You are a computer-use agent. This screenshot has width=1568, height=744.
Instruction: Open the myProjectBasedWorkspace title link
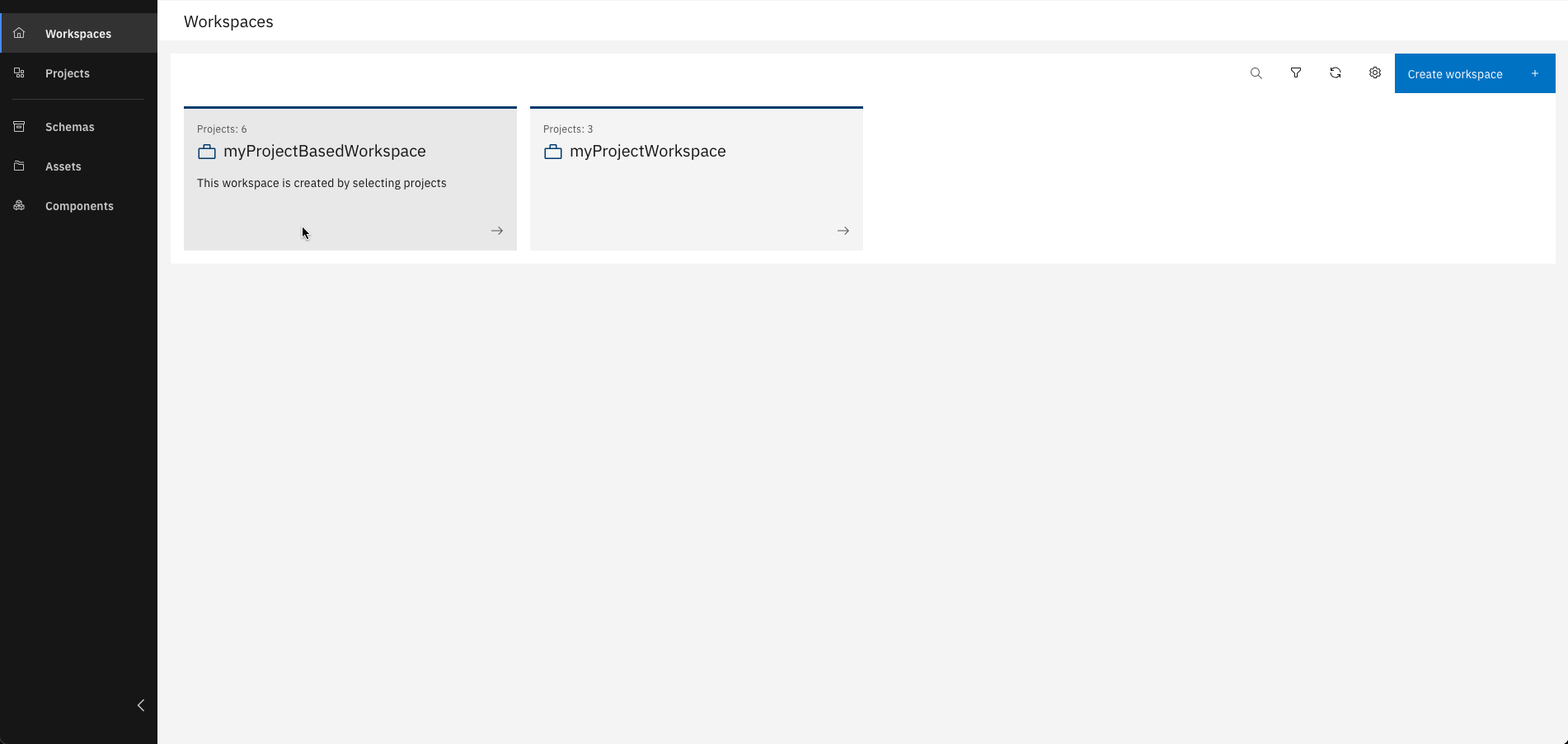pos(324,152)
